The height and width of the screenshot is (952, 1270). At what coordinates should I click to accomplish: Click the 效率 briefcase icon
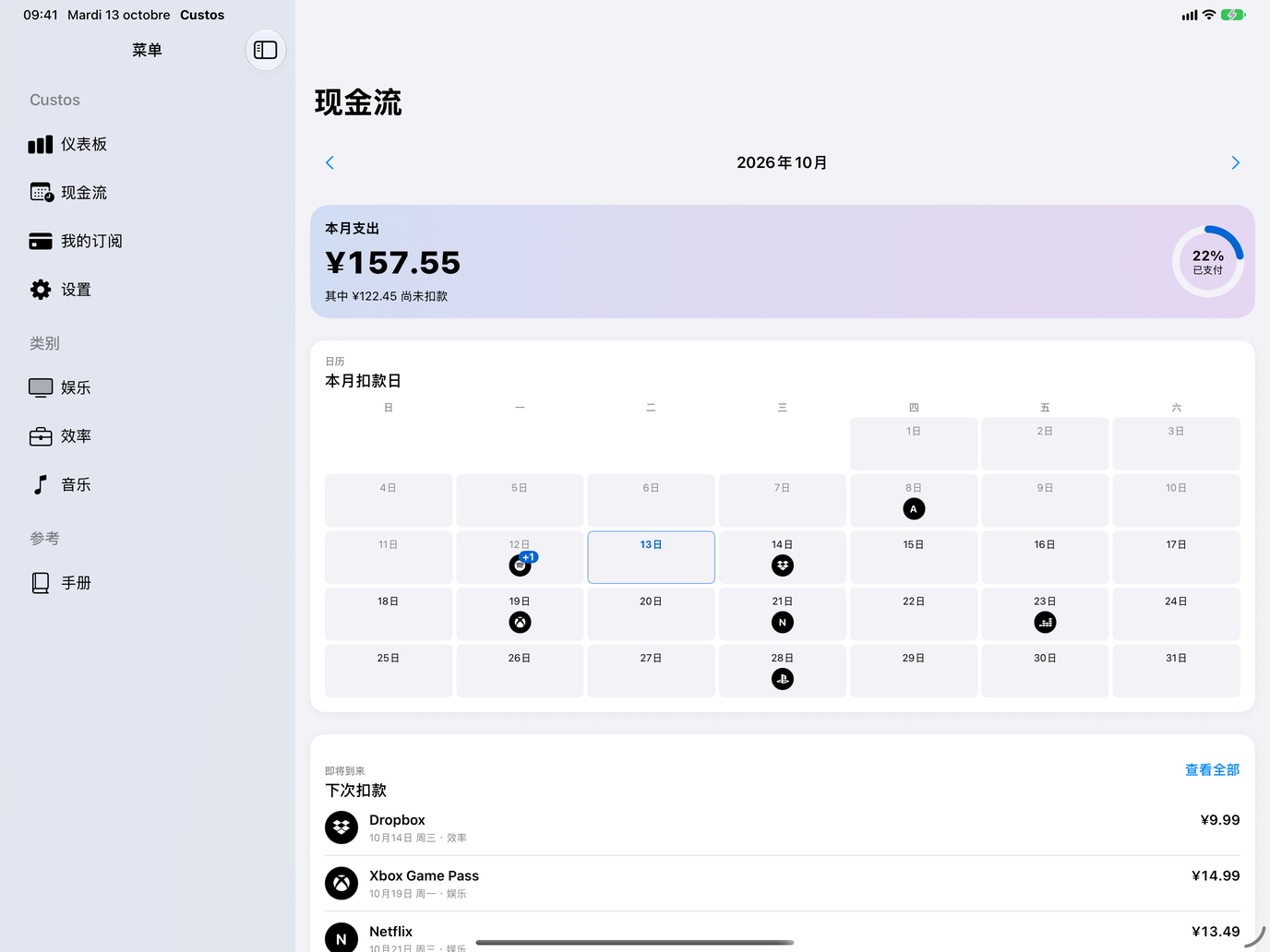(x=41, y=436)
